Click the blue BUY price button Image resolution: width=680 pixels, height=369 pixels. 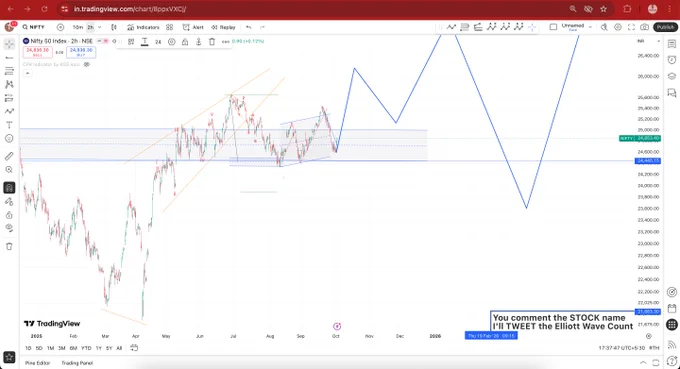[x=81, y=52]
